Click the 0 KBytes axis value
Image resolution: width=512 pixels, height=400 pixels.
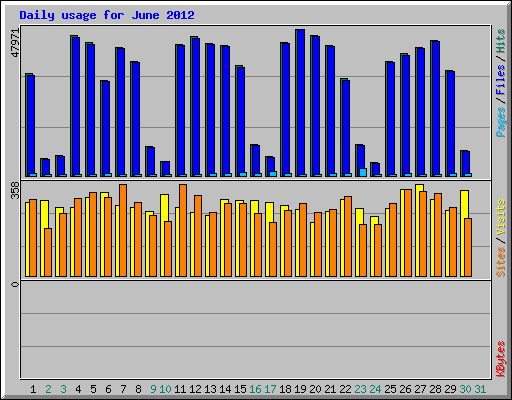click(x=15, y=284)
